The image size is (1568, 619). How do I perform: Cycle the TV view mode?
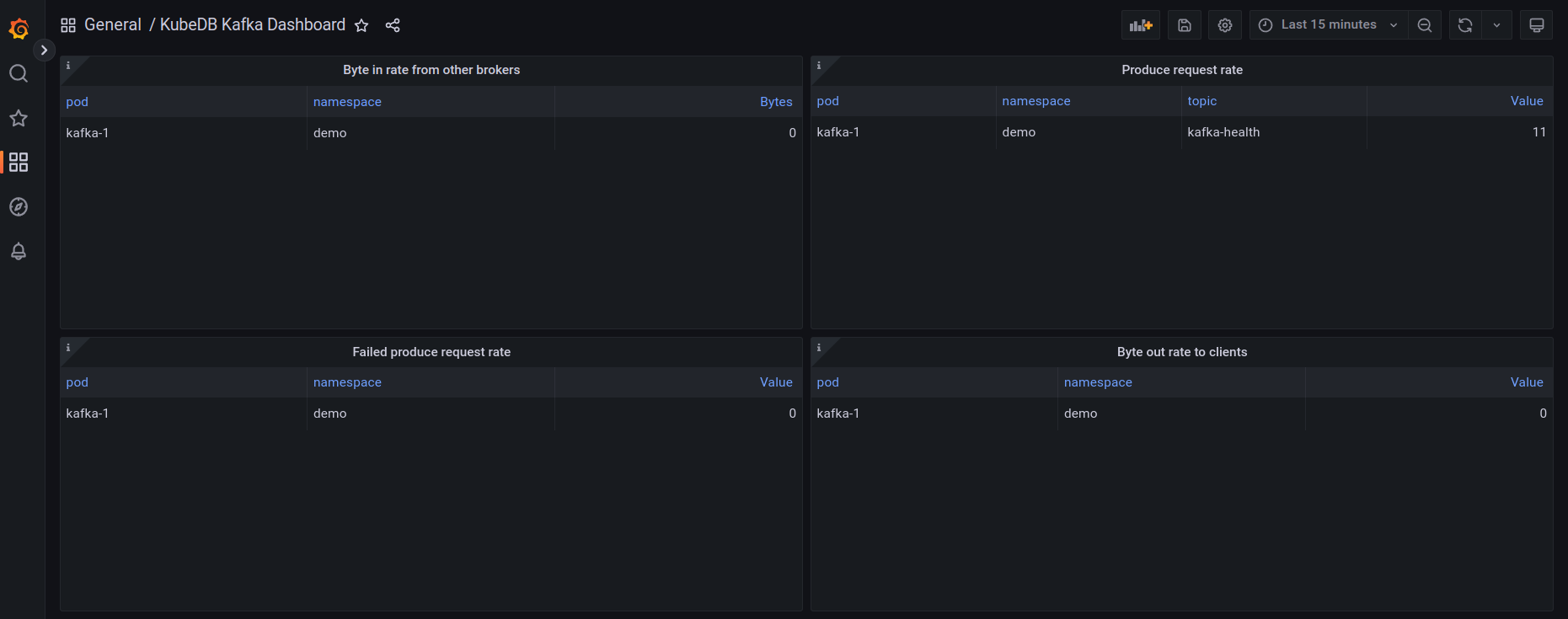coord(1537,25)
